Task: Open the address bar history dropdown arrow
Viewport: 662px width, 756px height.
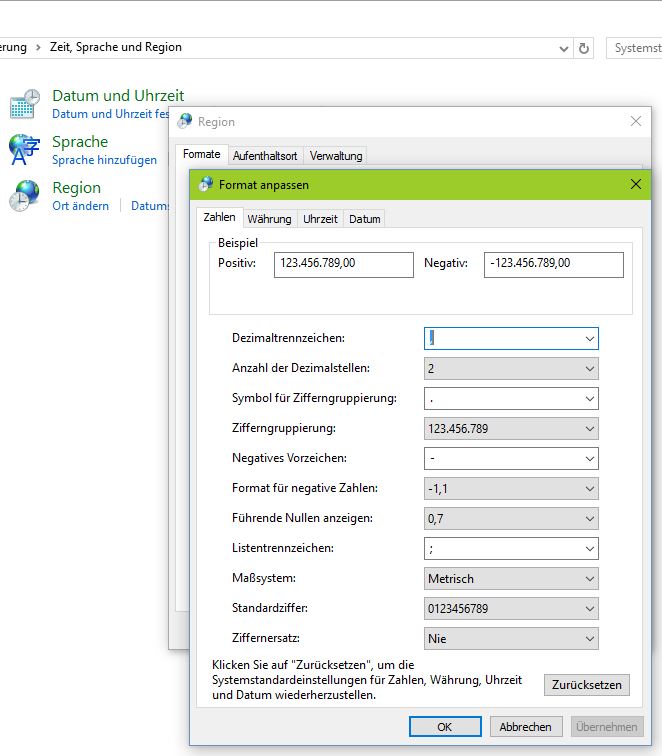Action: pos(564,48)
